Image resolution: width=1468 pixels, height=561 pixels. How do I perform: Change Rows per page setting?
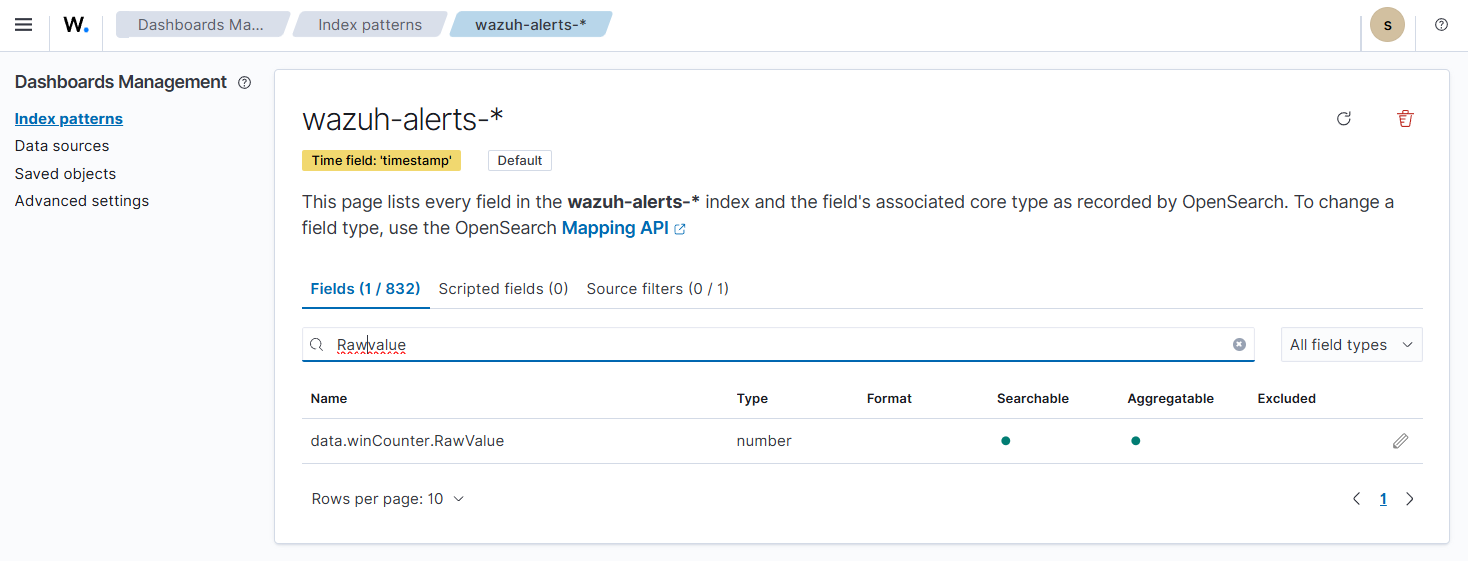pos(388,499)
